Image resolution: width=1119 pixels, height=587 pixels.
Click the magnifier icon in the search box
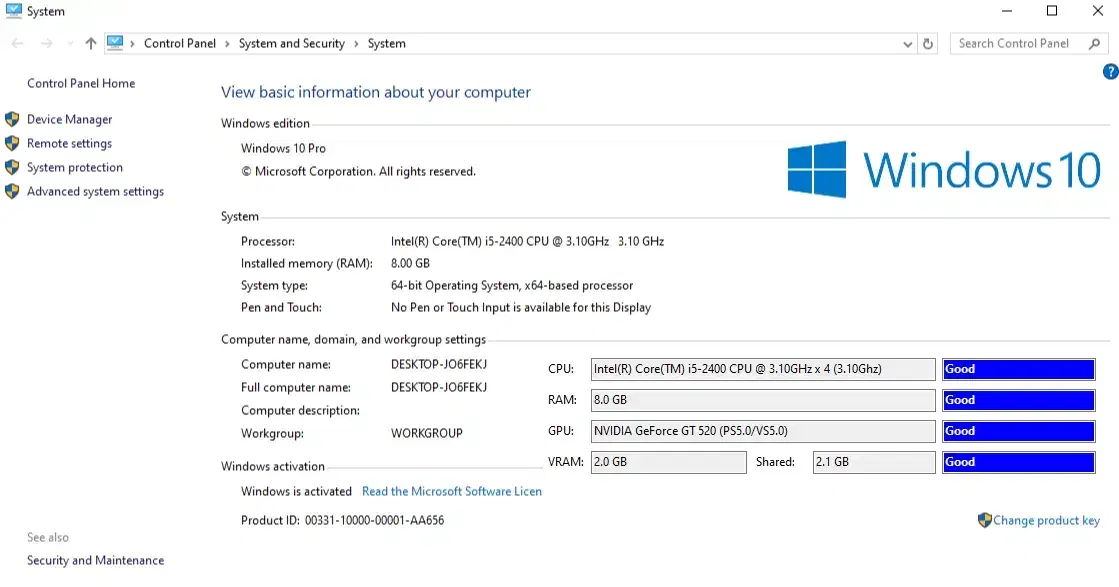[x=1094, y=44]
